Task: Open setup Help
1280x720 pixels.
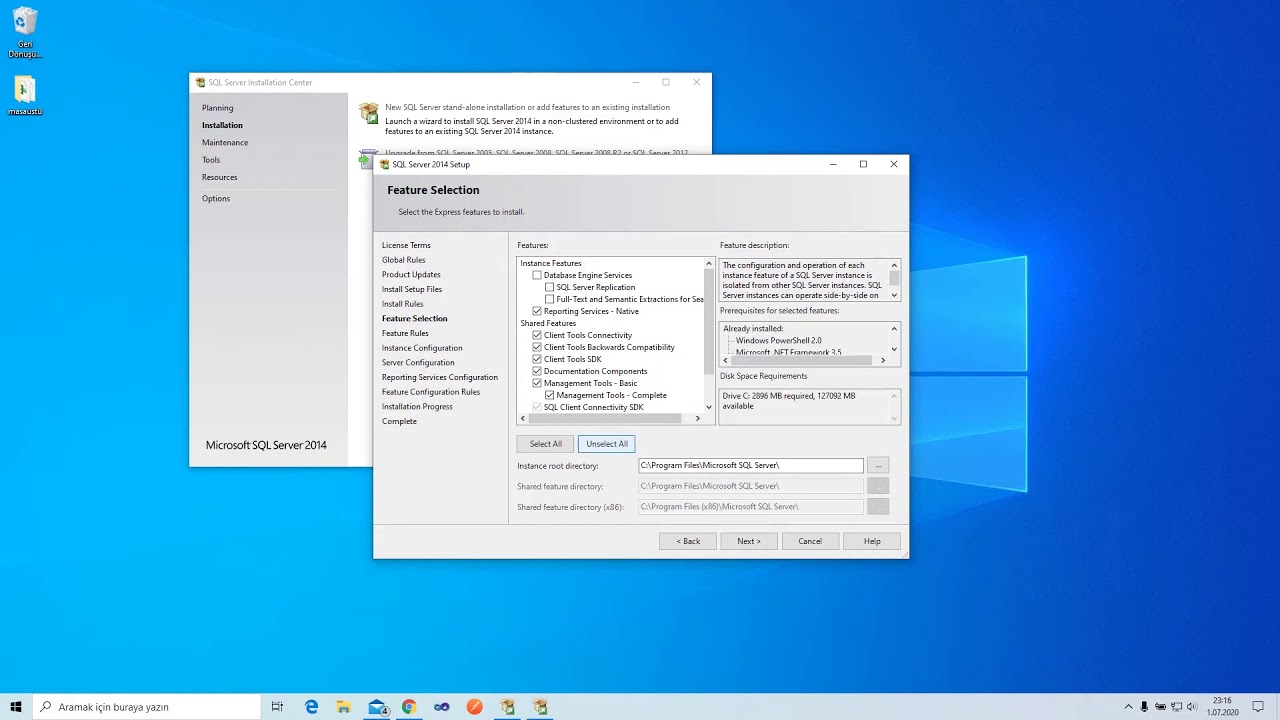Action: pyautogui.click(x=872, y=541)
